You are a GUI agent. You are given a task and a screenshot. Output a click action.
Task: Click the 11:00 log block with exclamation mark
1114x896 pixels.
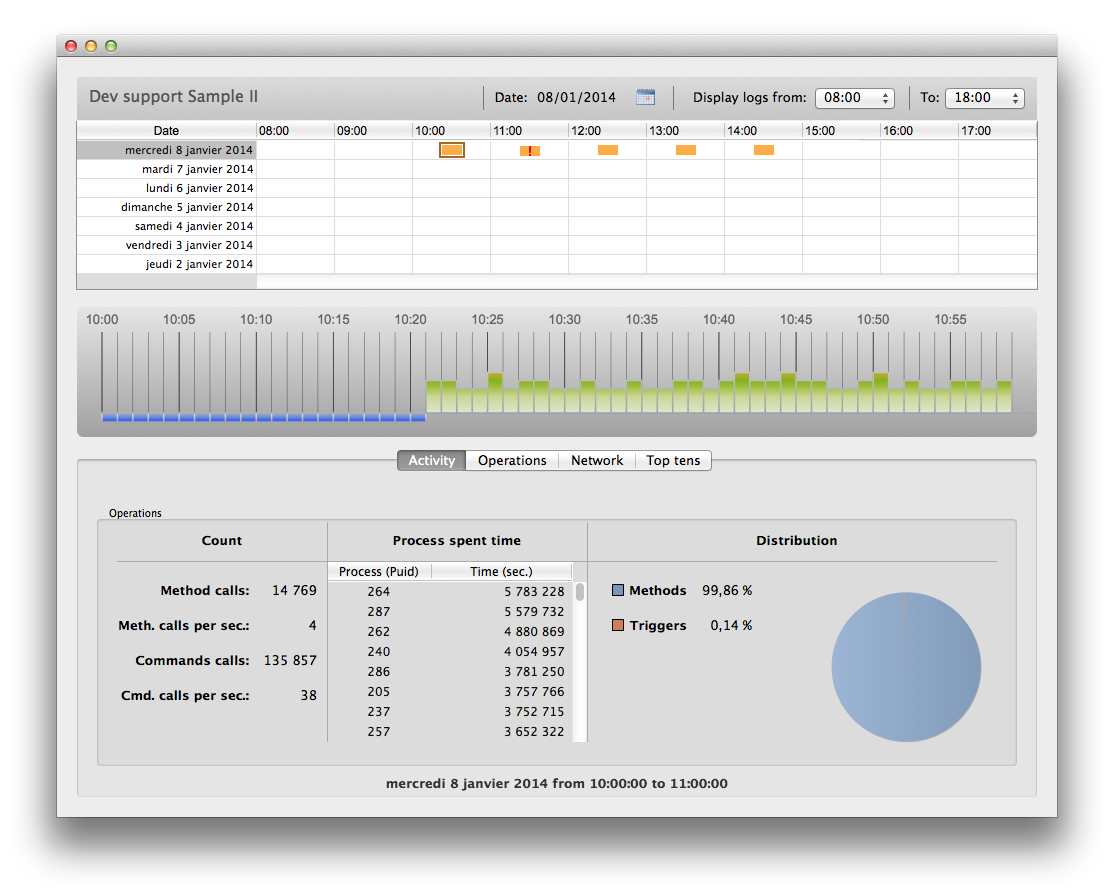(529, 150)
